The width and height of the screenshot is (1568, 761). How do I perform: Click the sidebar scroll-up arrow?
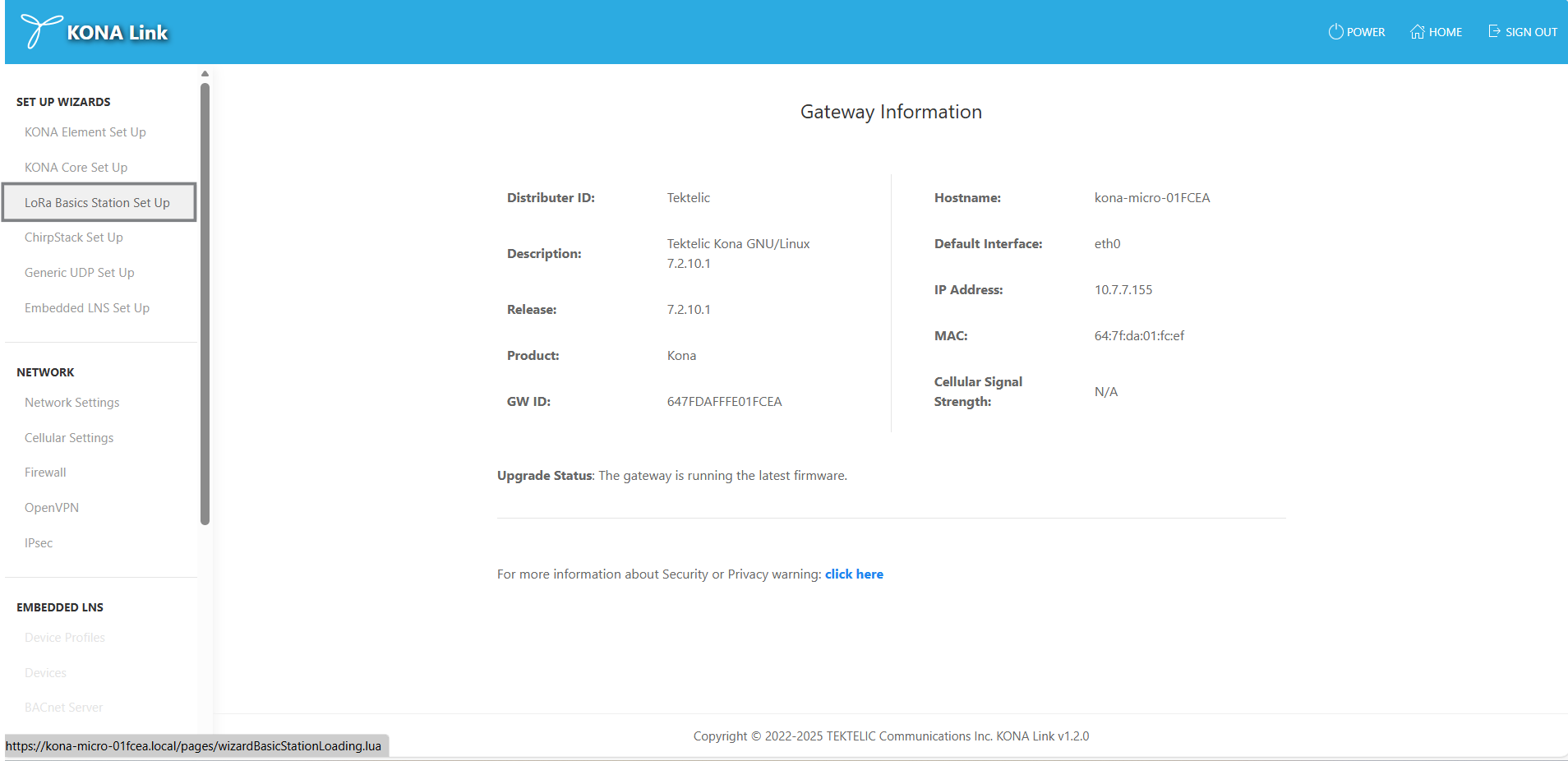[205, 74]
